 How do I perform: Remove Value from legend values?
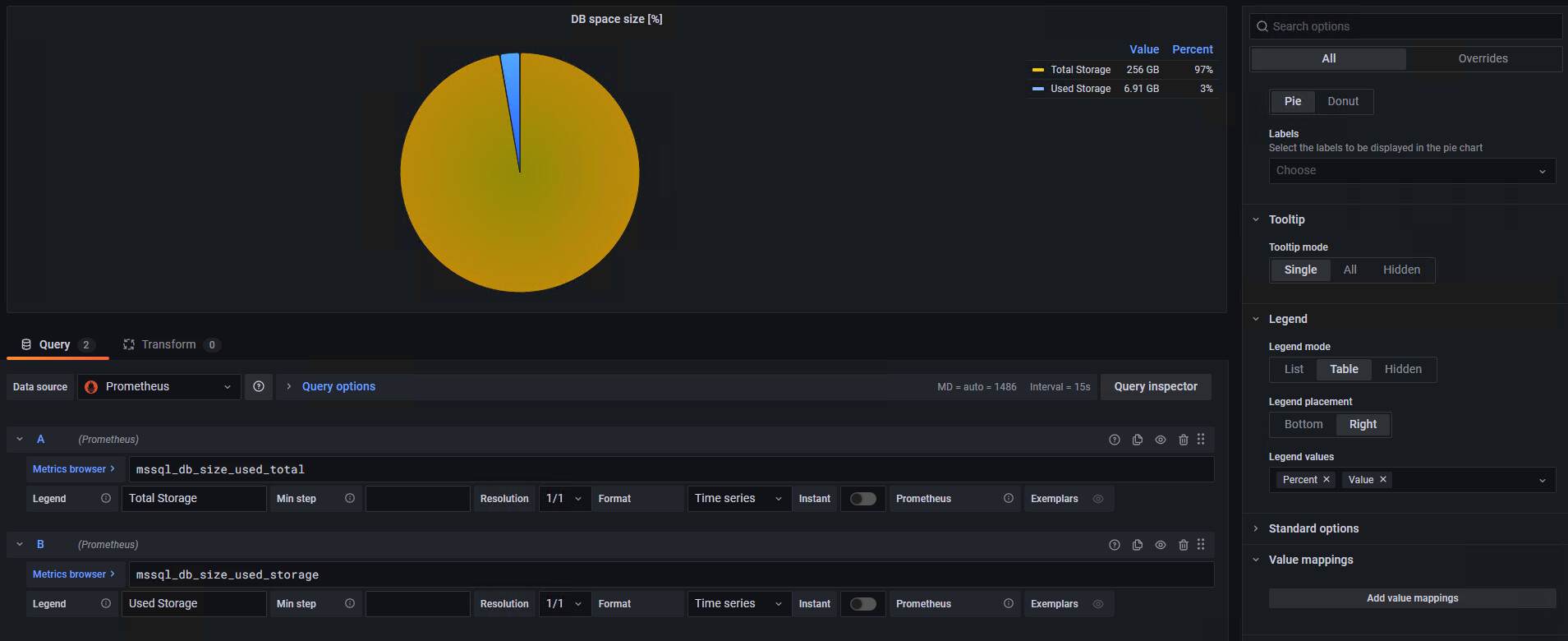click(1383, 480)
